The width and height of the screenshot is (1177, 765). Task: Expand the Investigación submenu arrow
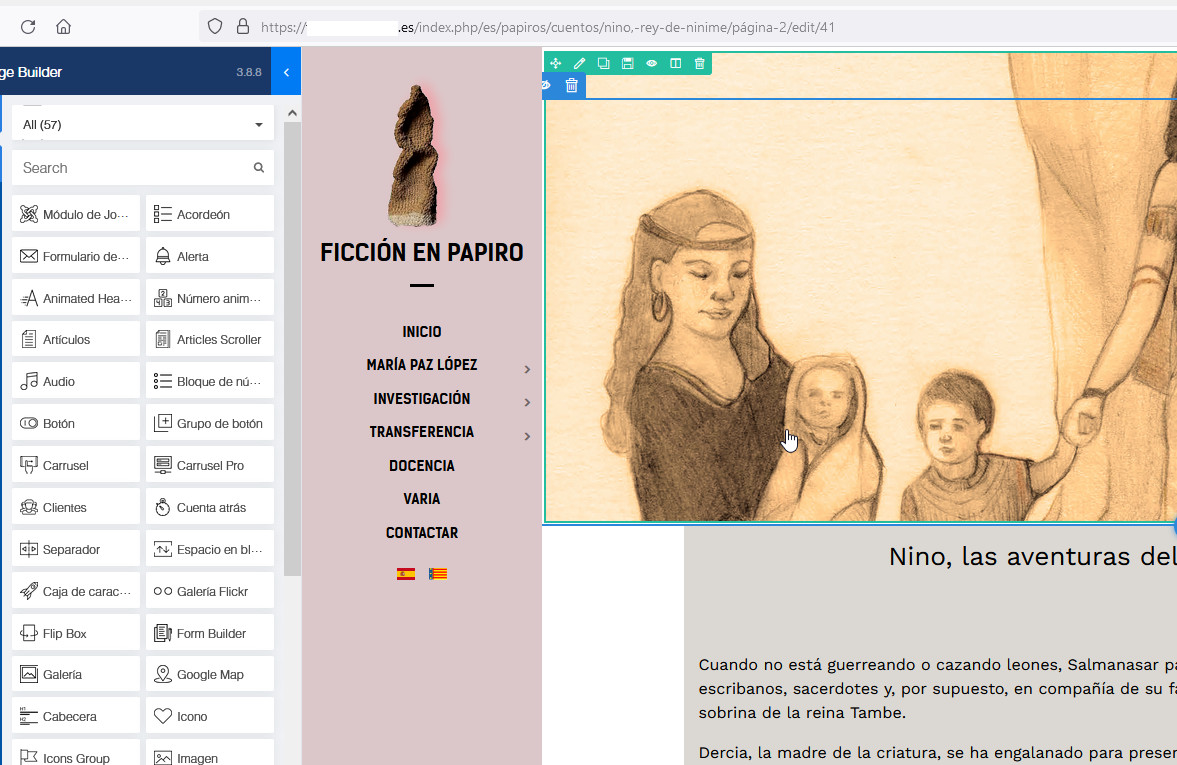tap(527, 402)
